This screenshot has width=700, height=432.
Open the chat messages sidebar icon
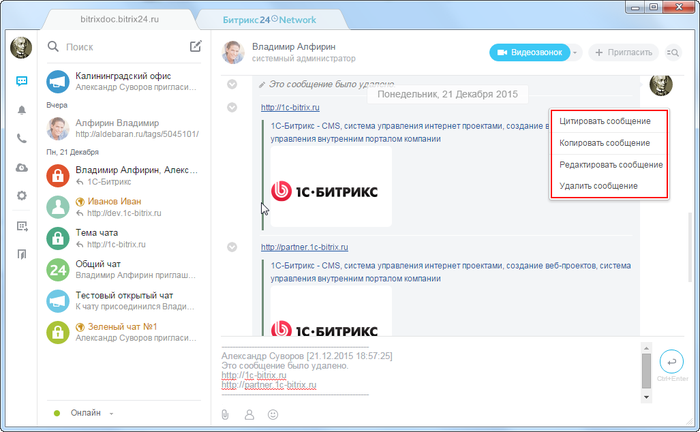click(x=21, y=81)
